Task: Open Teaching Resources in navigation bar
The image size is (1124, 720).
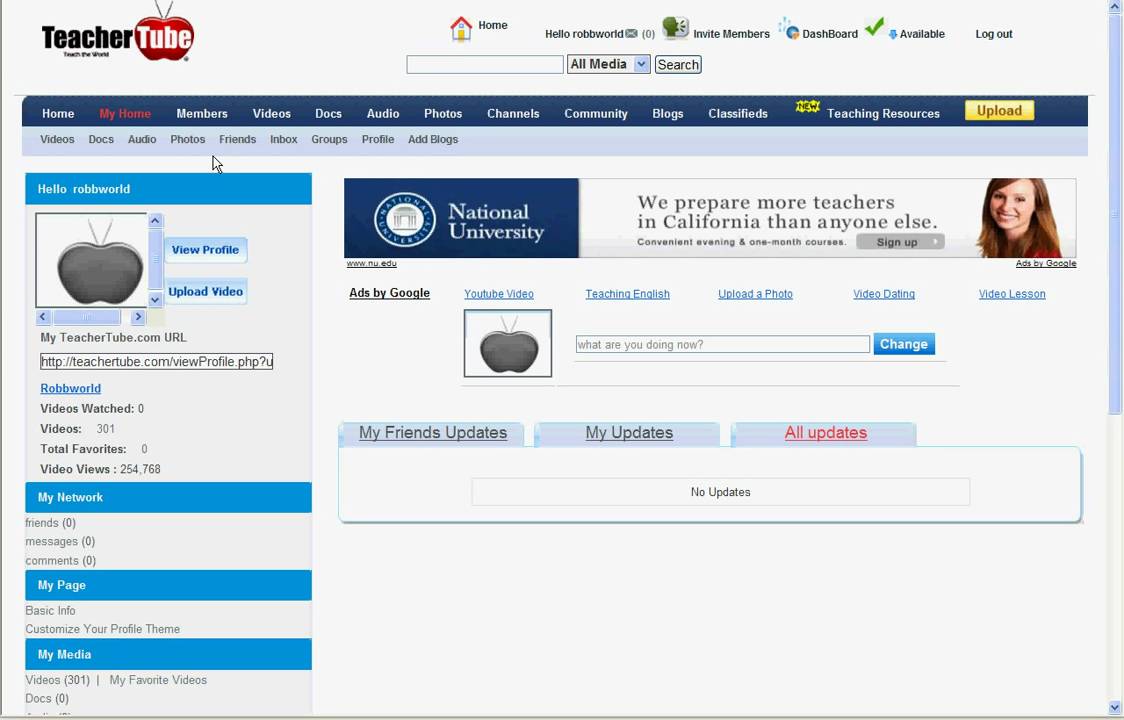Action: tap(883, 113)
